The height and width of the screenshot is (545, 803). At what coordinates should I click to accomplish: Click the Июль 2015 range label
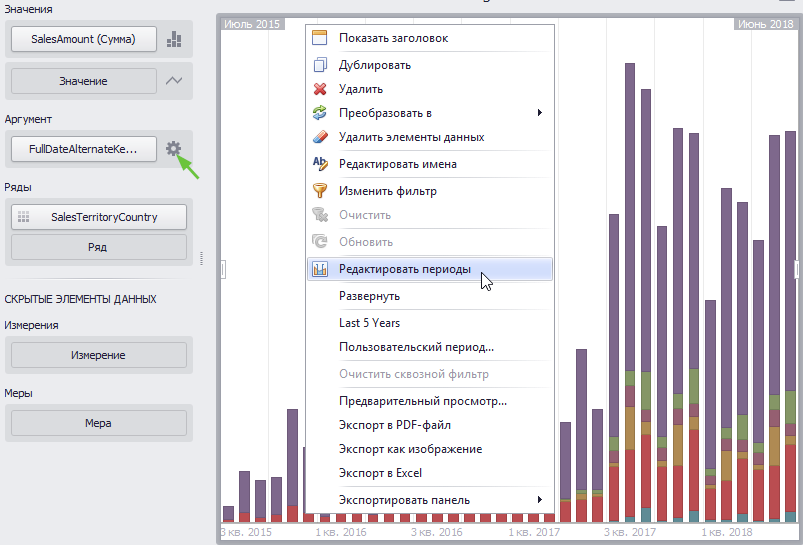click(x=252, y=24)
